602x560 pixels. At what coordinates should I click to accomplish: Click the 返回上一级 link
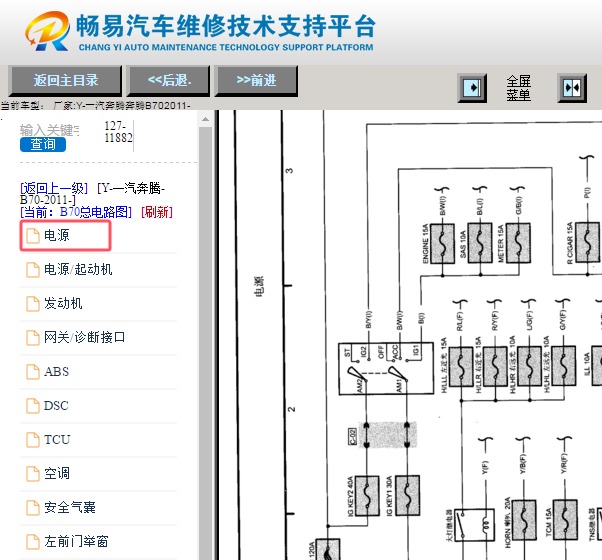[54, 188]
